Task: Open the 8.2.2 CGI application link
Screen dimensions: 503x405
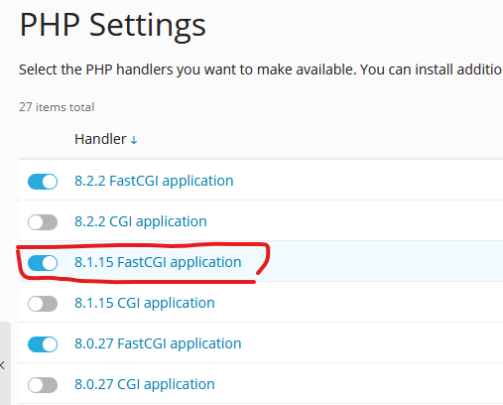Action: coord(140,222)
